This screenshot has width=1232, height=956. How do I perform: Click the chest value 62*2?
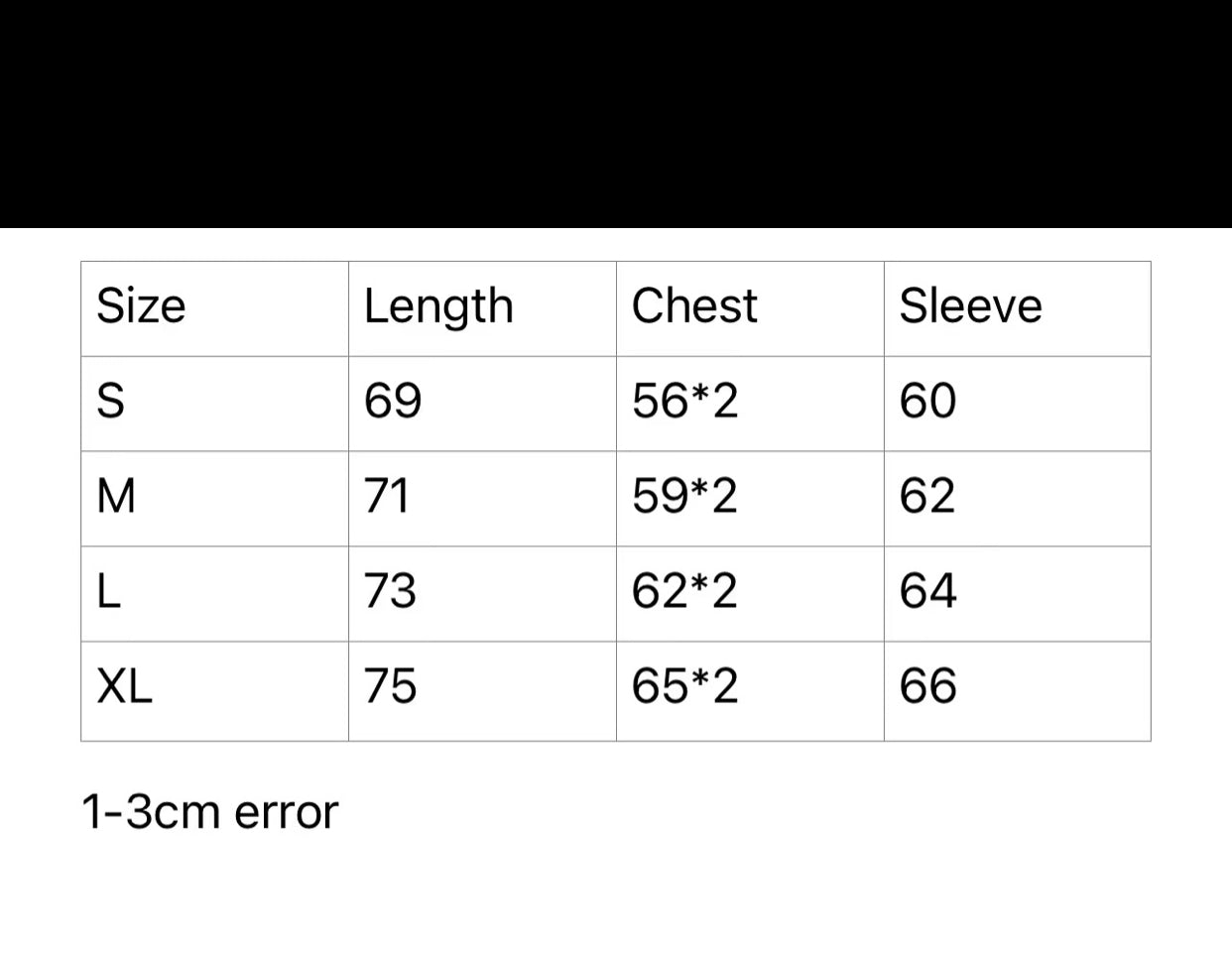click(684, 591)
